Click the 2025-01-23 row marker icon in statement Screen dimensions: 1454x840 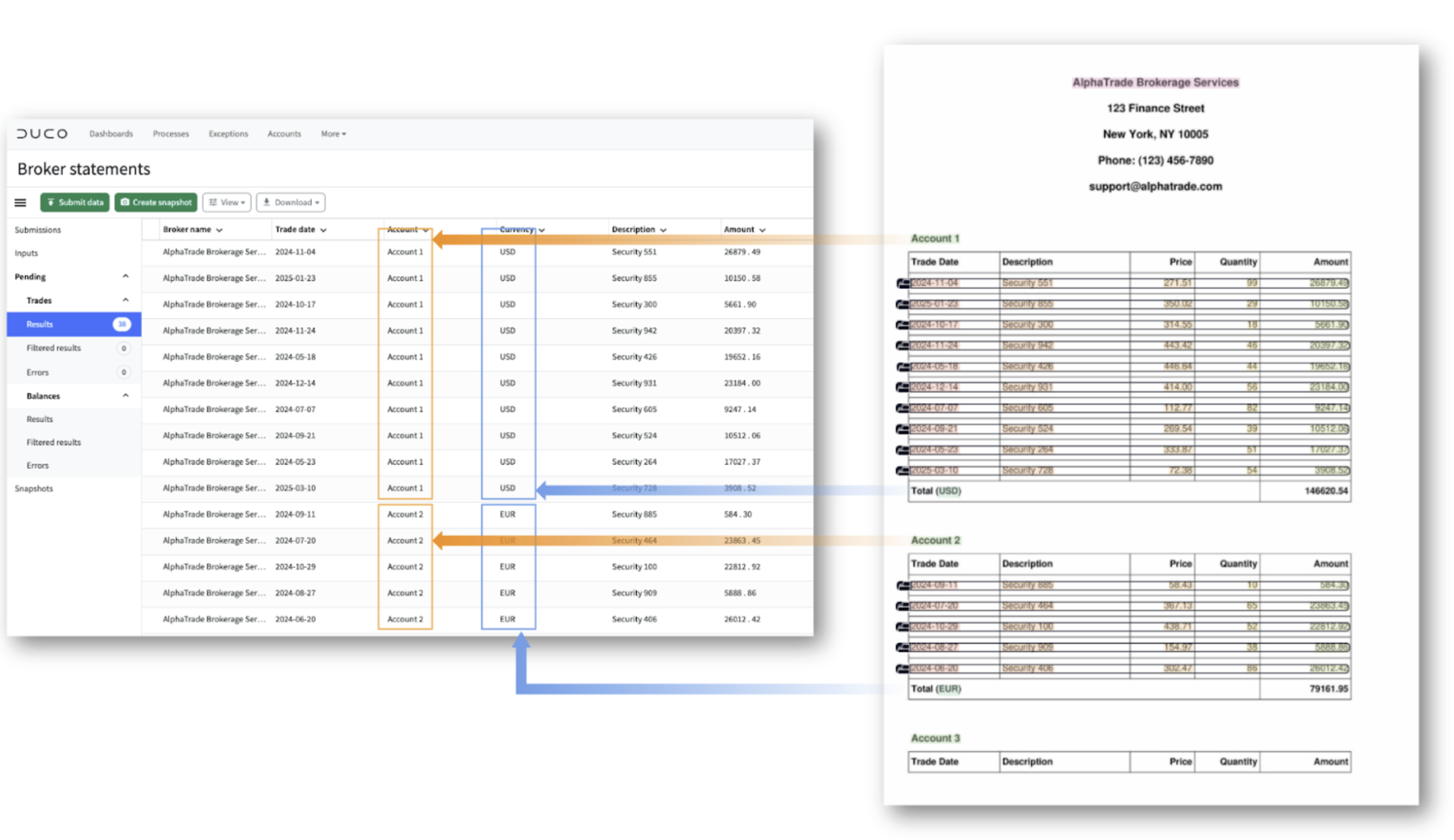[903, 305]
